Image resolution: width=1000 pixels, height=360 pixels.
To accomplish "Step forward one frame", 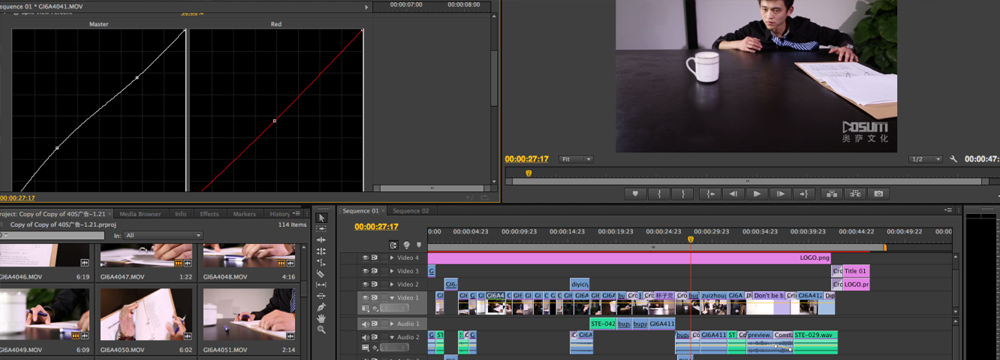I will pos(781,193).
